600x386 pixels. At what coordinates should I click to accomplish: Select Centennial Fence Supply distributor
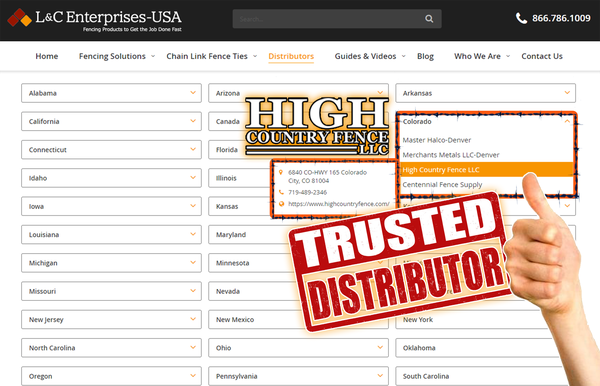(x=442, y=184)
